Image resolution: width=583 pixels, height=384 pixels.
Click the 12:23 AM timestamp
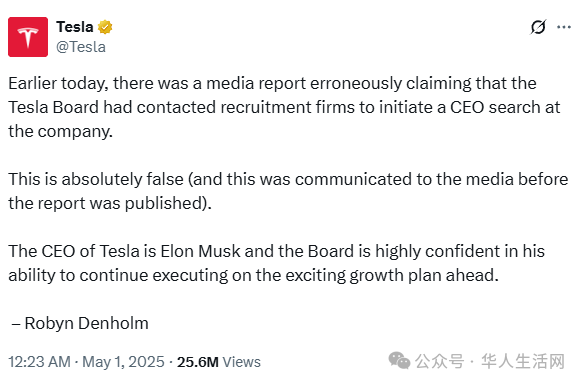coord(39,362)
